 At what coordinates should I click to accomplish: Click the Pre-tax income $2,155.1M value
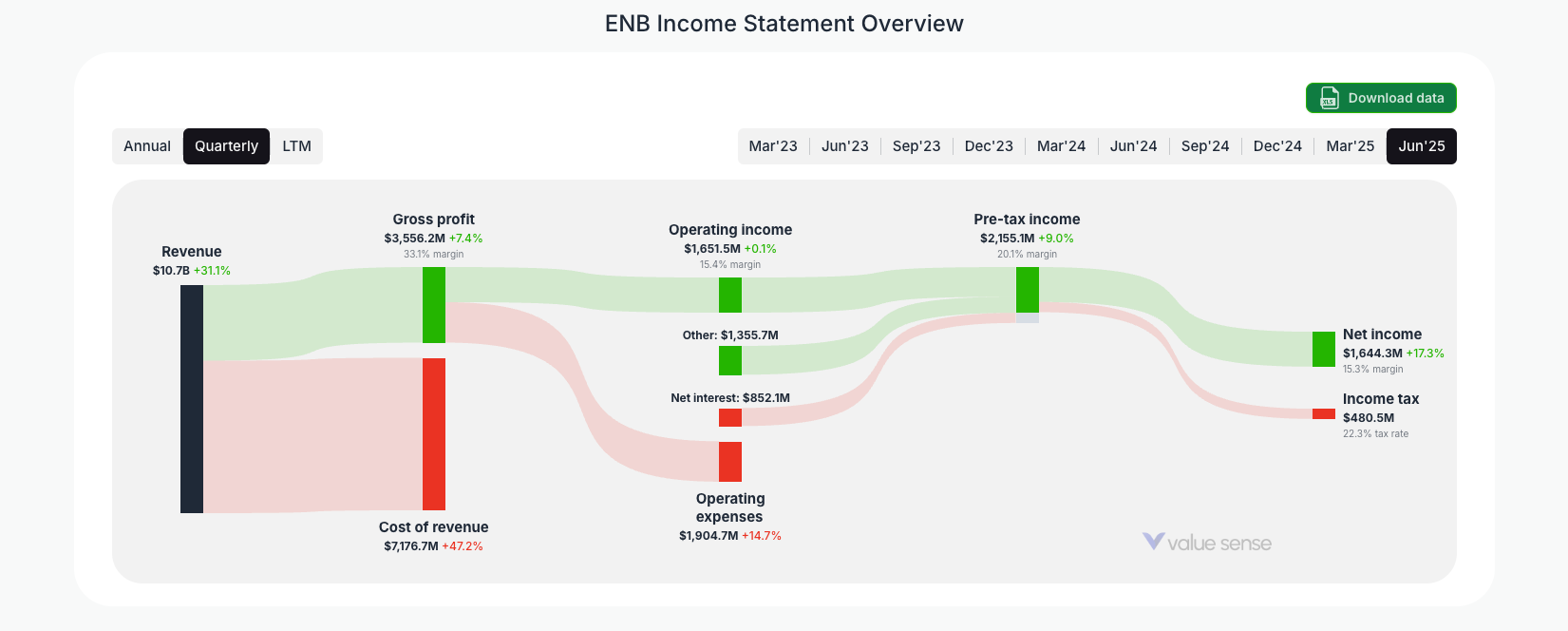[1008, 239]
